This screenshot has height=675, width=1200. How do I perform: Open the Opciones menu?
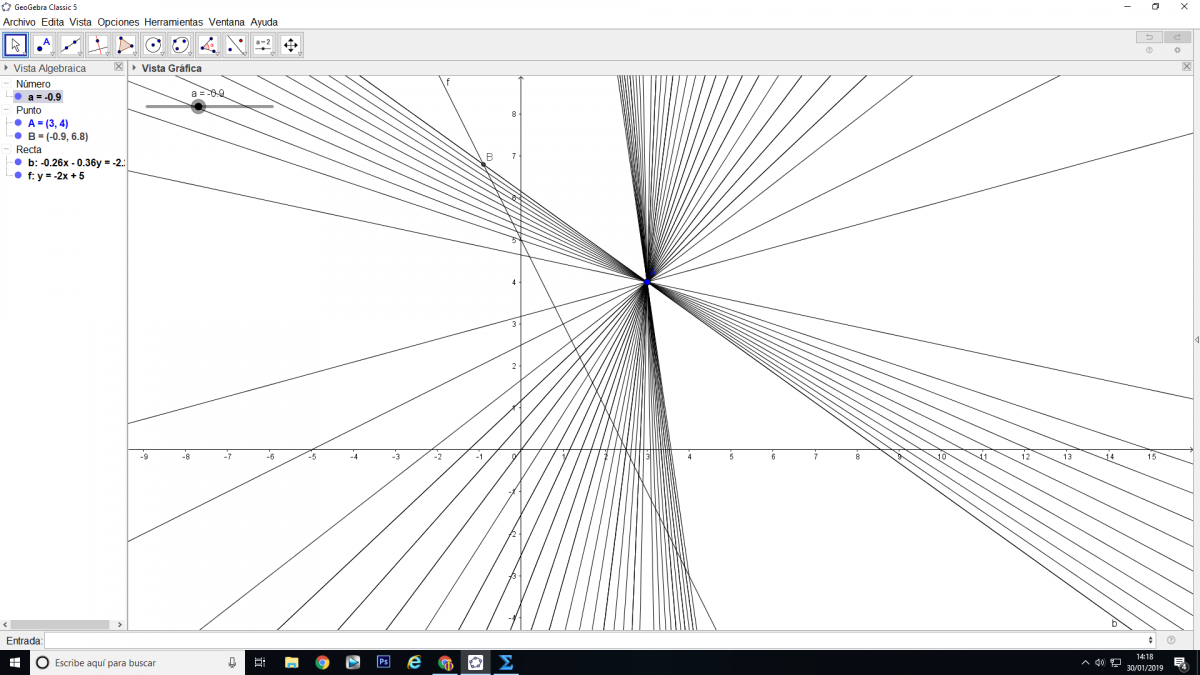click(x=118, y=22)
